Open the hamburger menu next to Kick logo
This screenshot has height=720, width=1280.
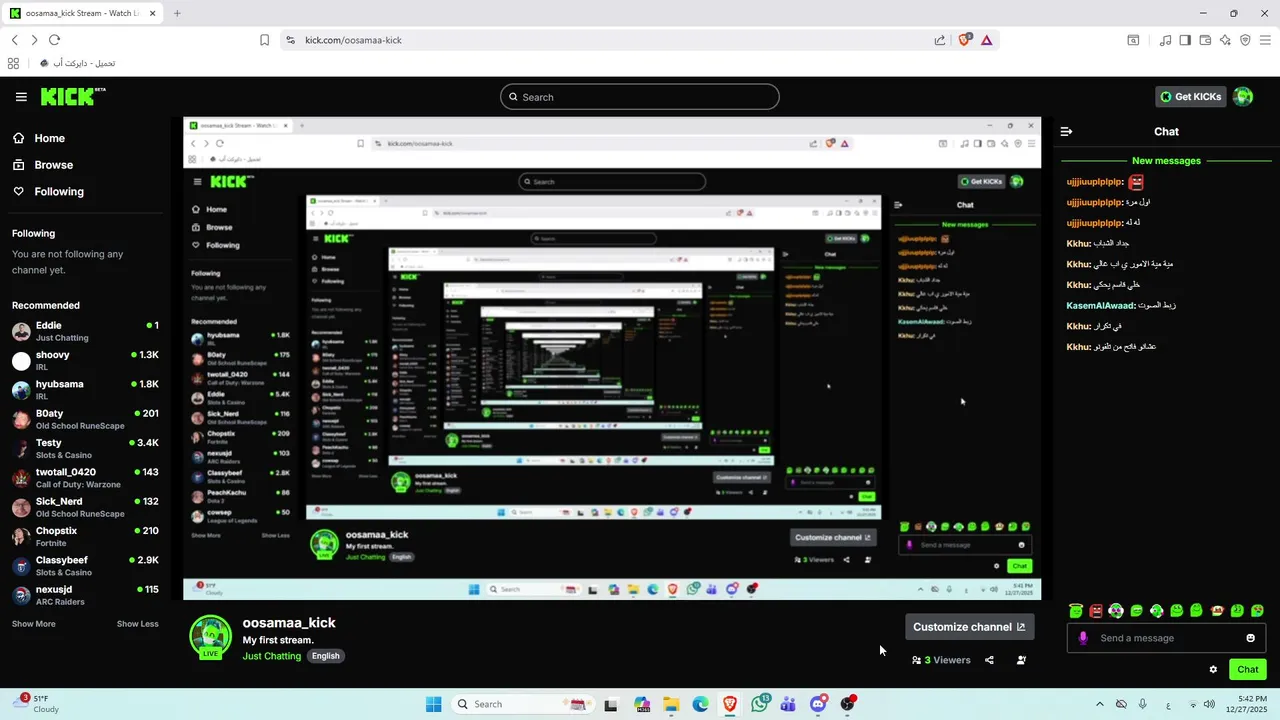21,97
